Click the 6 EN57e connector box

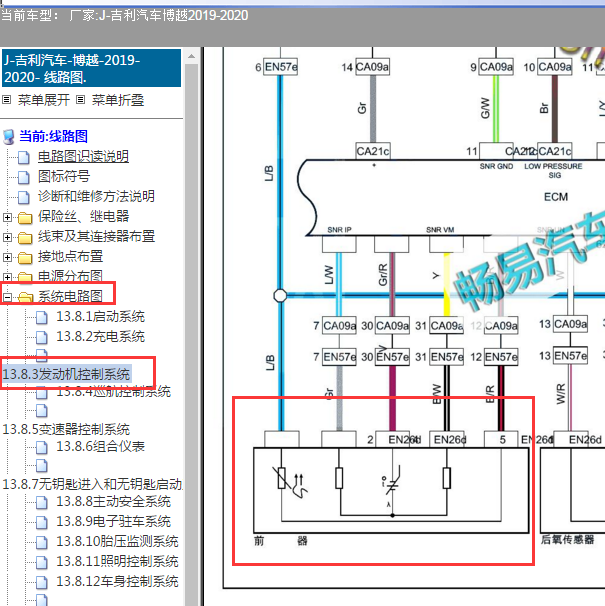pyautogui.click(x=280, y=67)
